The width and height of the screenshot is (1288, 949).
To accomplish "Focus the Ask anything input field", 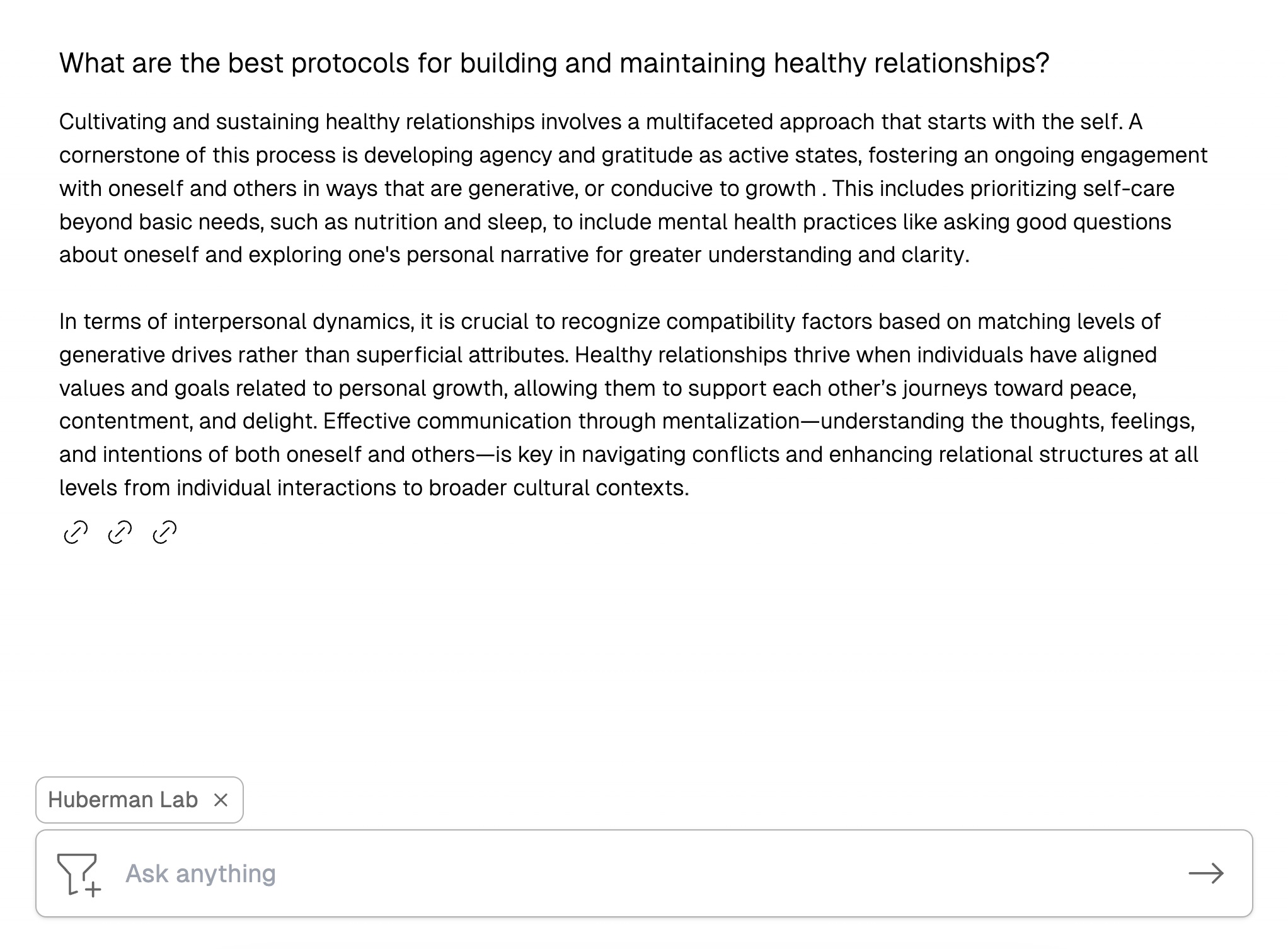I will click(x=630, y=873).
